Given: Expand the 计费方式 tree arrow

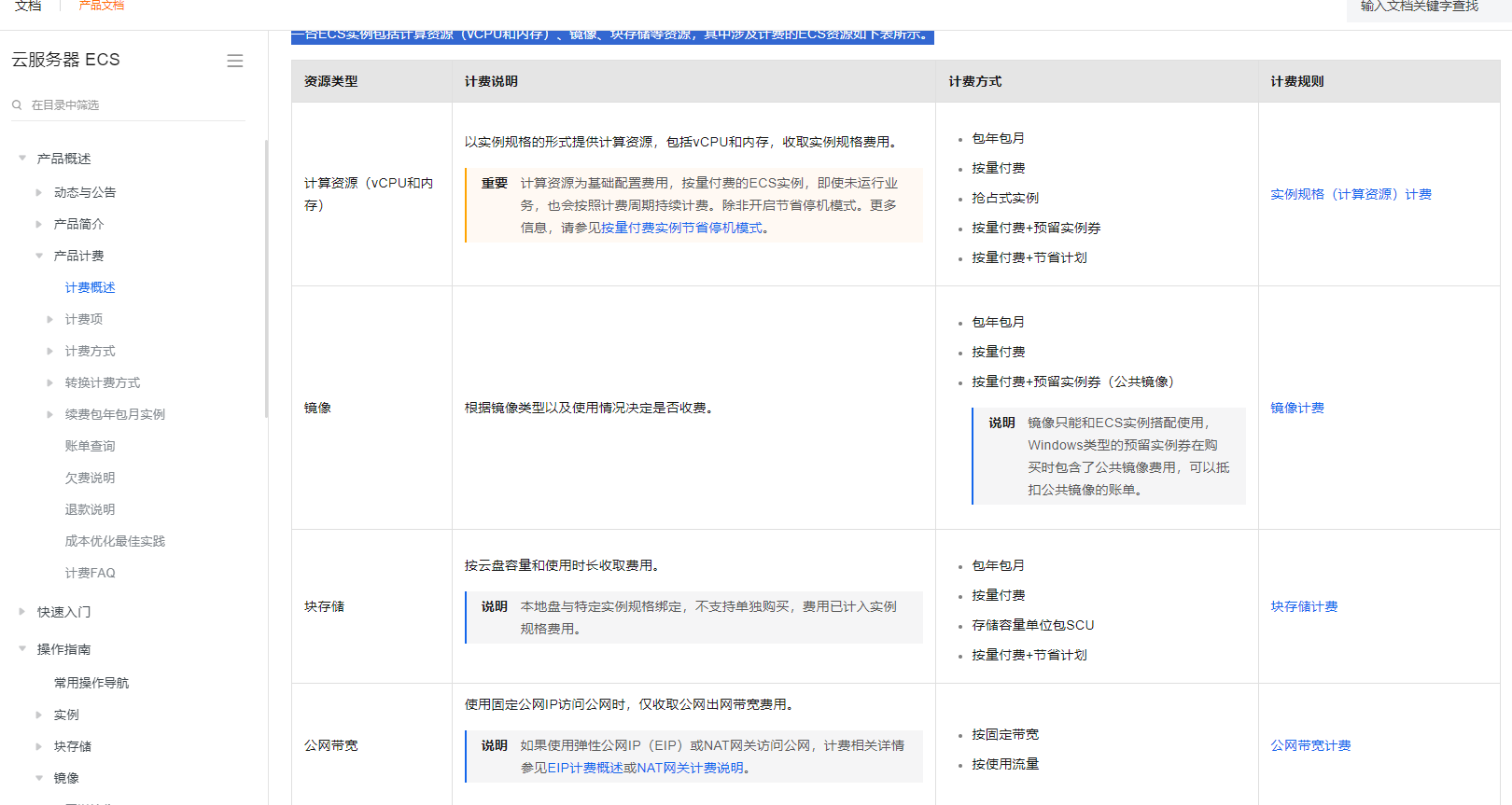Looking at the screenshot, I should point(50,351).
